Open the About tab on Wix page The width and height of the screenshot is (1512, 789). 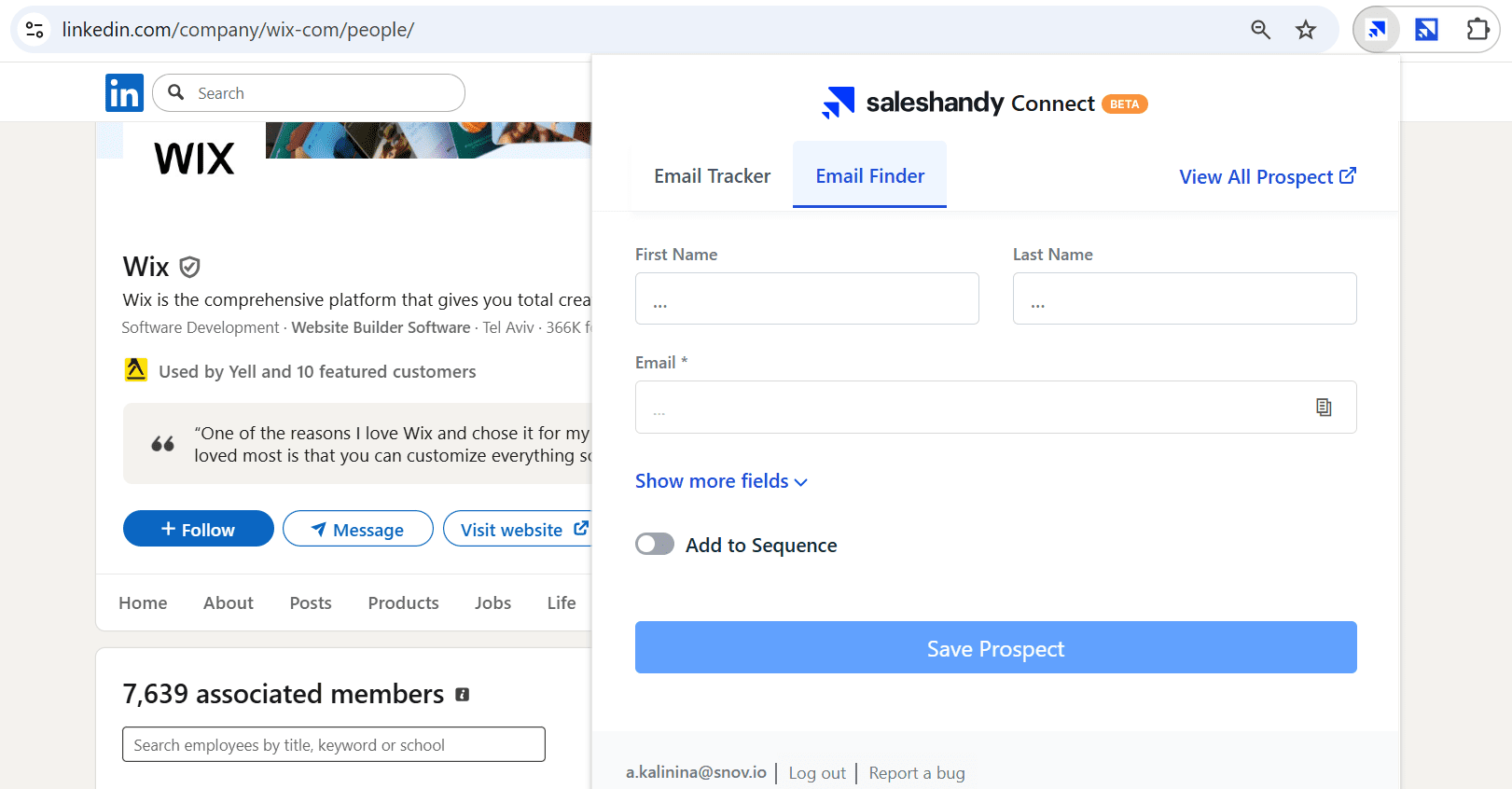pyautogui.click(x=229, y=603)
